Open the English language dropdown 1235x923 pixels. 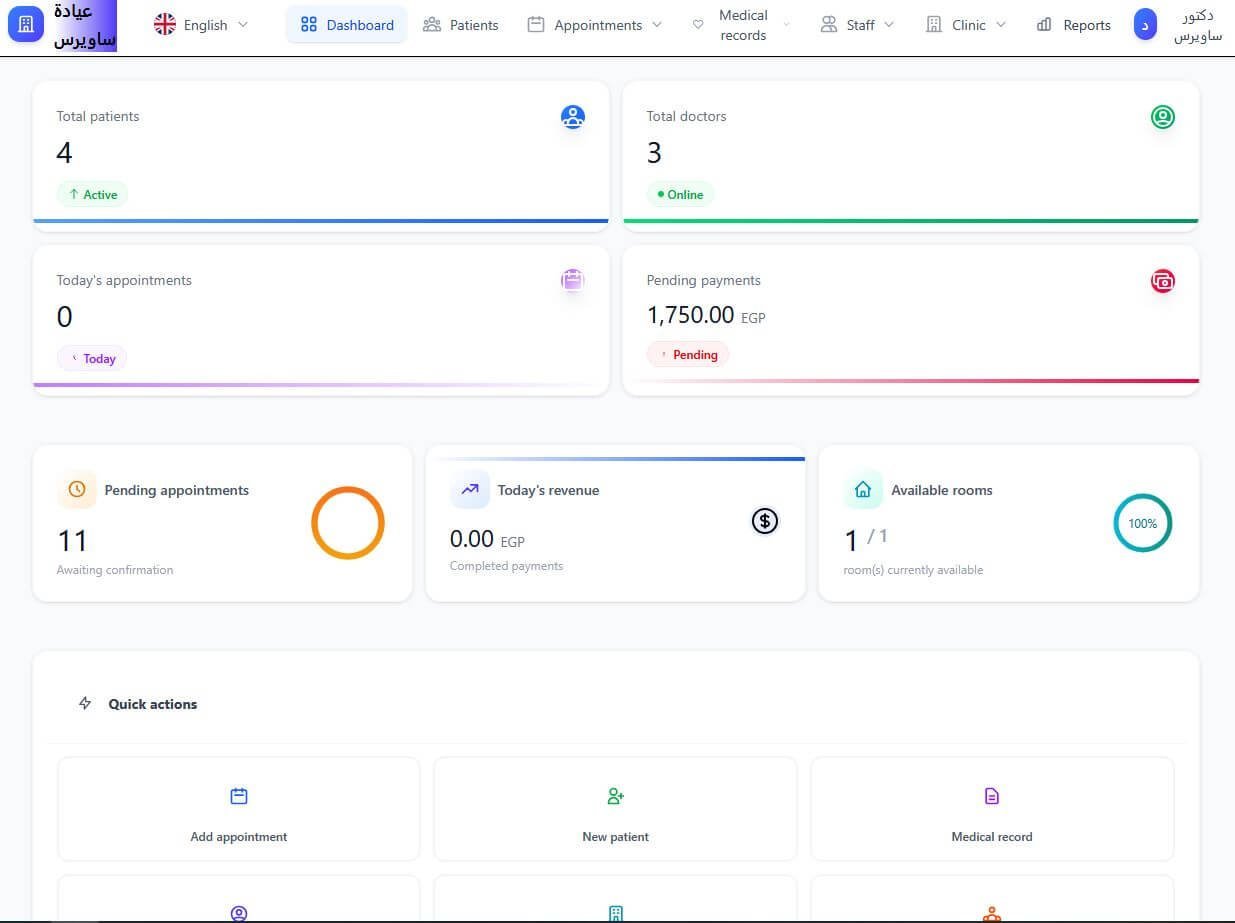pos(201,25)
